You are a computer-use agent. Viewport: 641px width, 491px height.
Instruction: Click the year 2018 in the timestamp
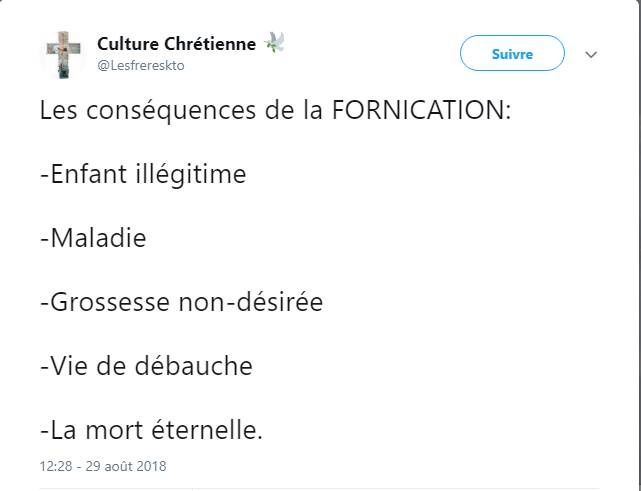pyautogui.click(x=152, y=466)
